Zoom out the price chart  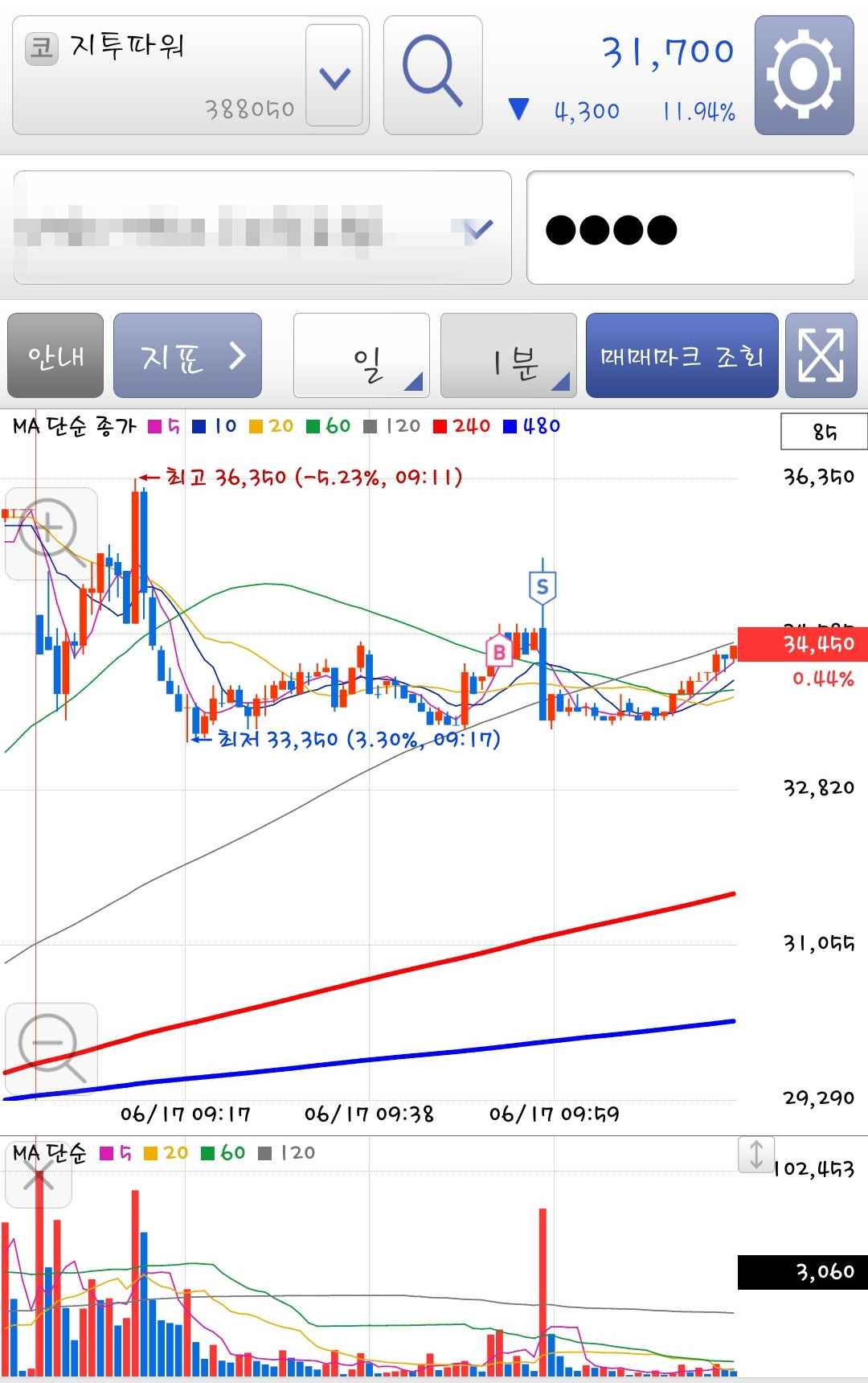coord(51,1048)
